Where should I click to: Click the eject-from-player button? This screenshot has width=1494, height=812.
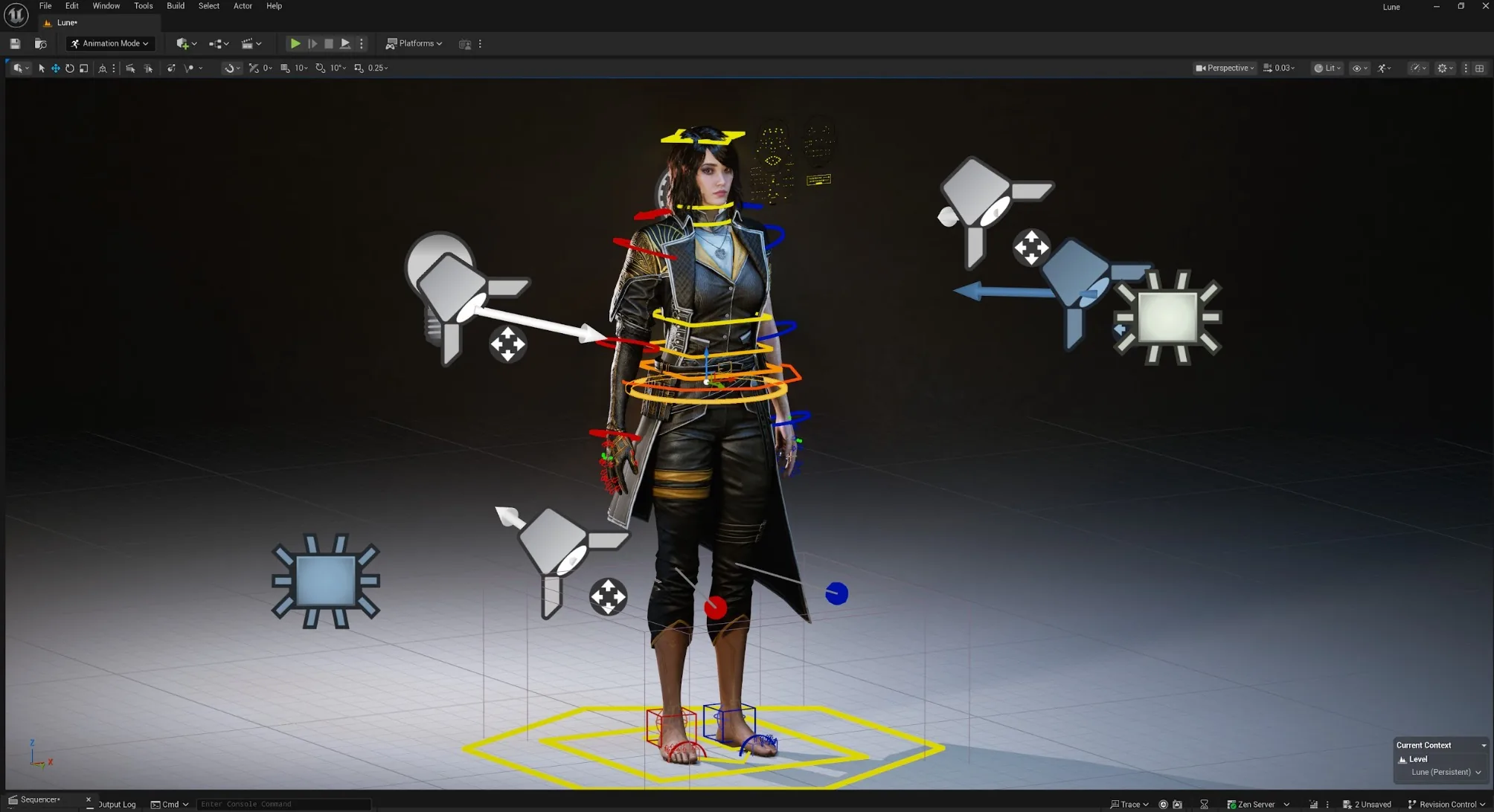(x=345, y=44)
